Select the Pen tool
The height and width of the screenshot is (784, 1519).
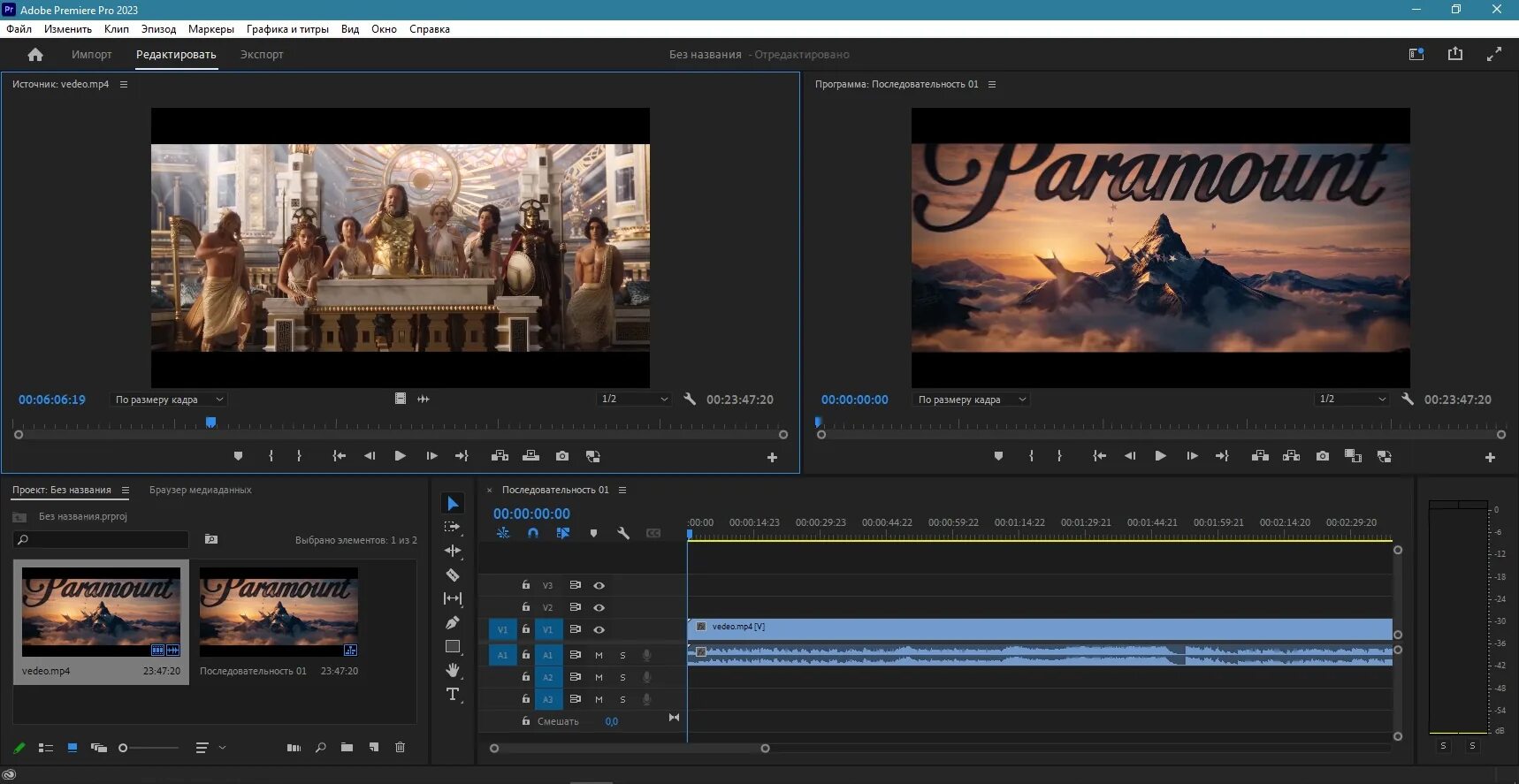(x=453, y=622)
